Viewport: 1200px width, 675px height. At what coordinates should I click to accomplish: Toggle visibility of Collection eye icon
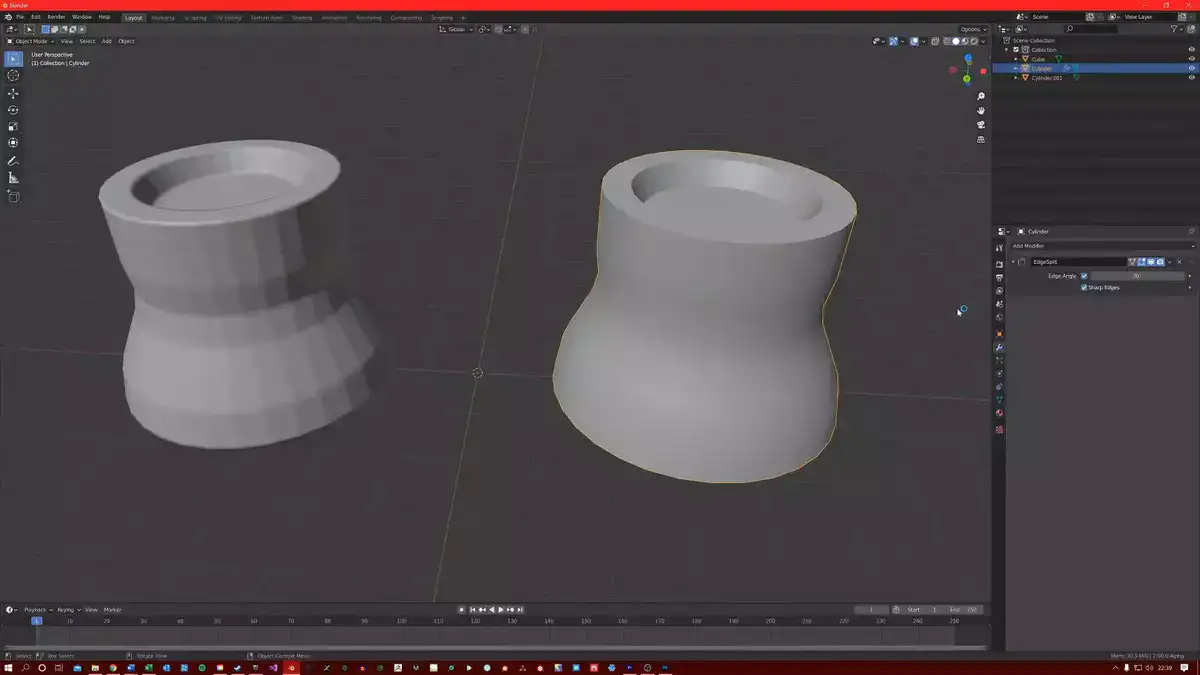1191,49
